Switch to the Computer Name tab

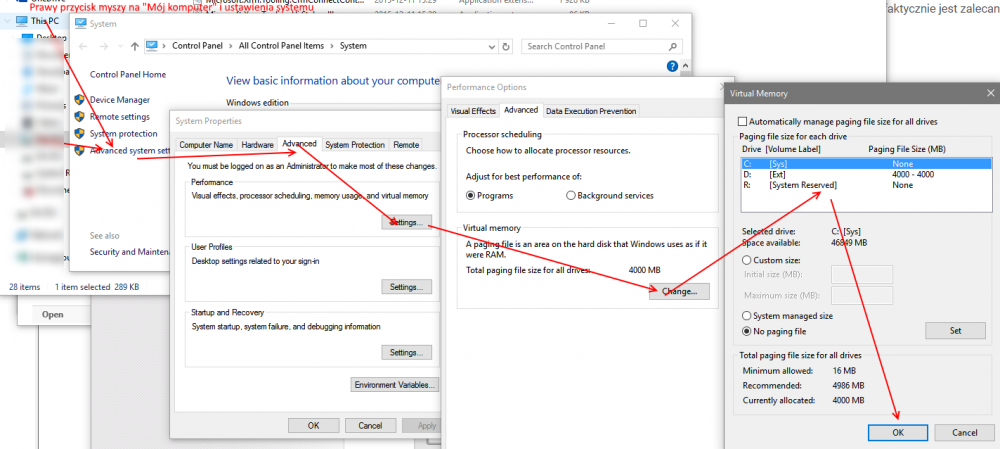[x=206, y=145]
